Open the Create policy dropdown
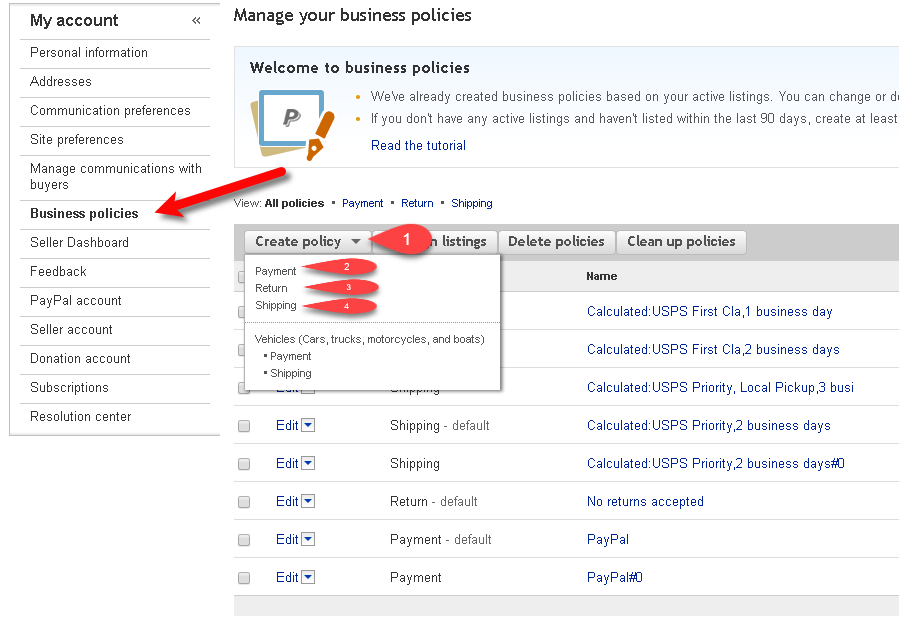The height and width of the screenshot is (619, 899). [306, 241]
